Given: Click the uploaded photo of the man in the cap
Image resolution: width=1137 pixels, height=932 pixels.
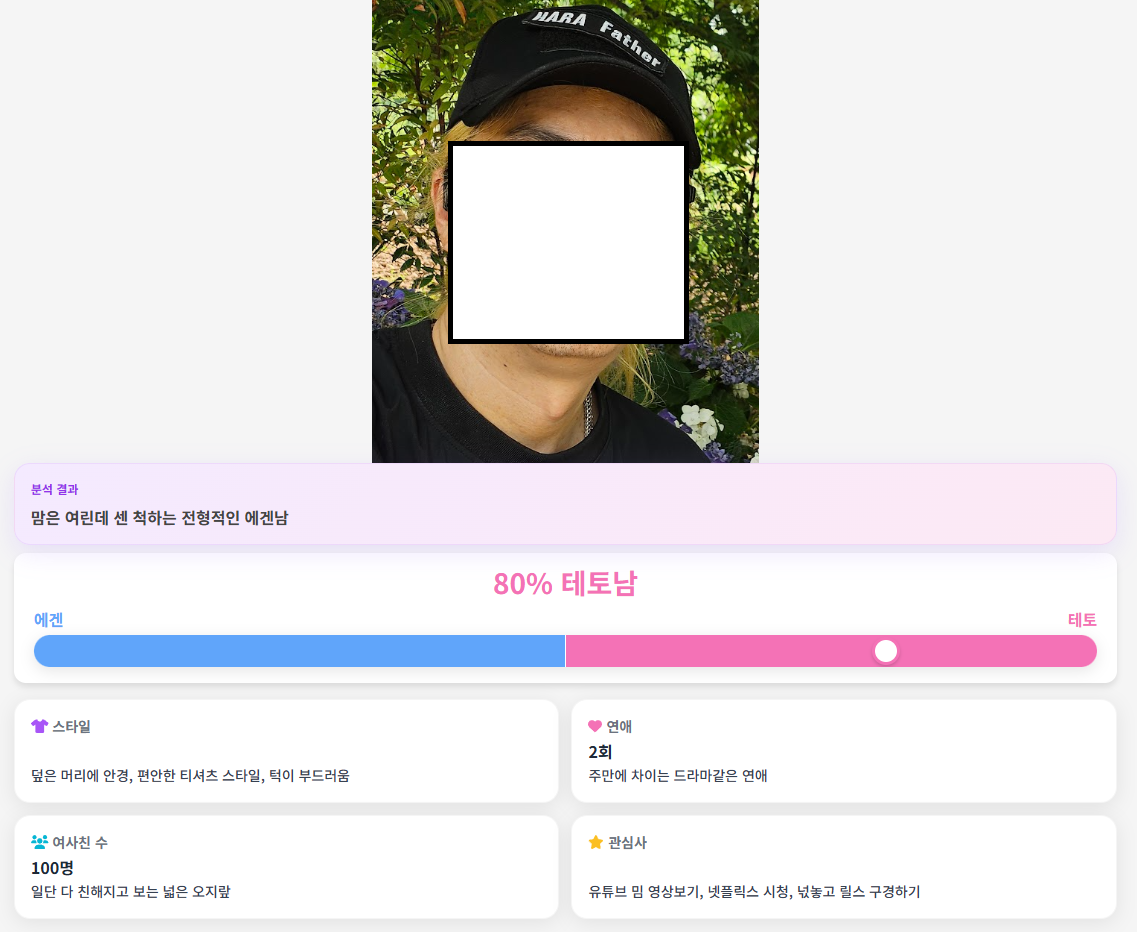Looking at the screenshot, I should point(565,231).
